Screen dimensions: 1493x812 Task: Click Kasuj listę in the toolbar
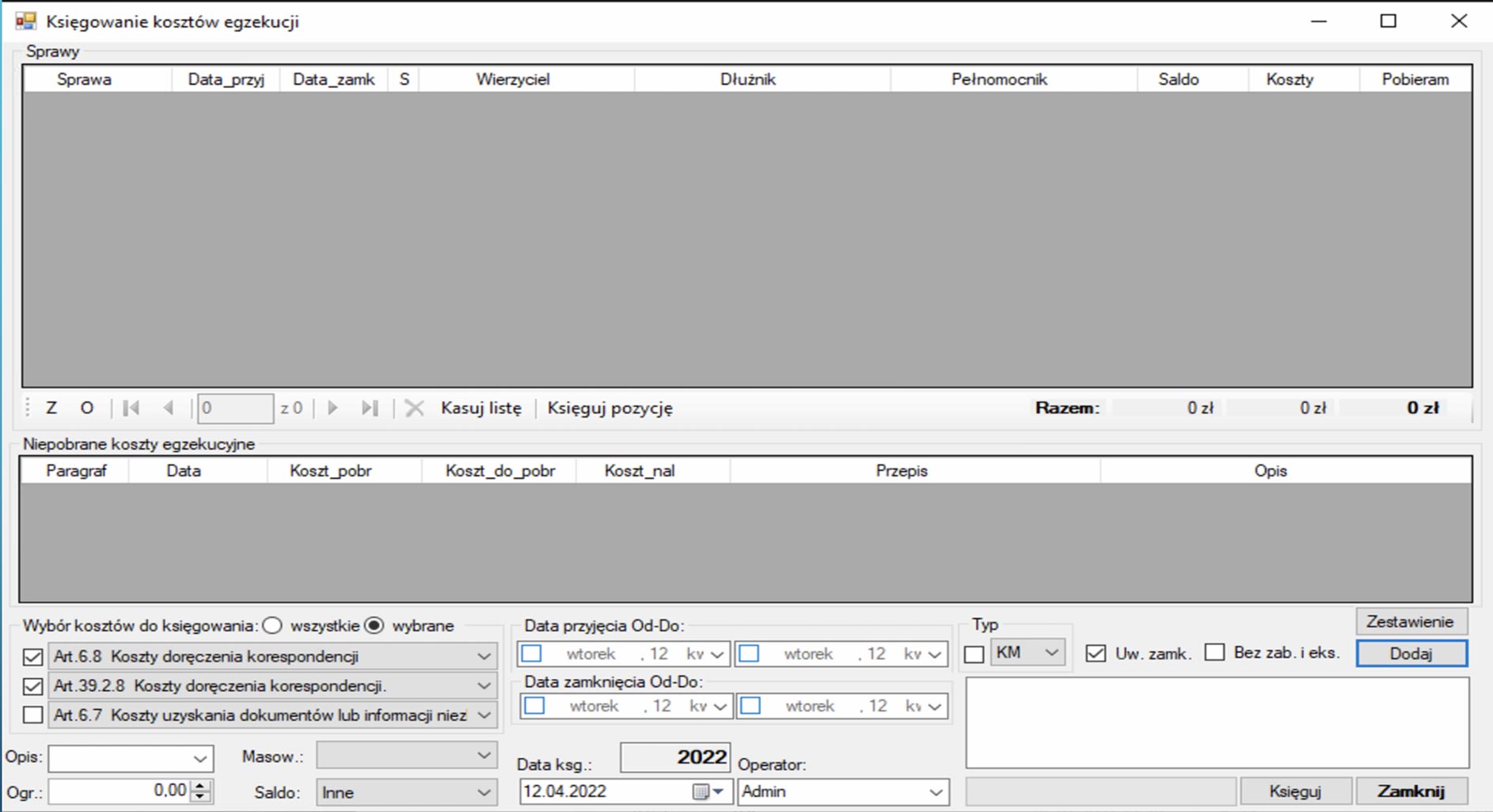481,408
